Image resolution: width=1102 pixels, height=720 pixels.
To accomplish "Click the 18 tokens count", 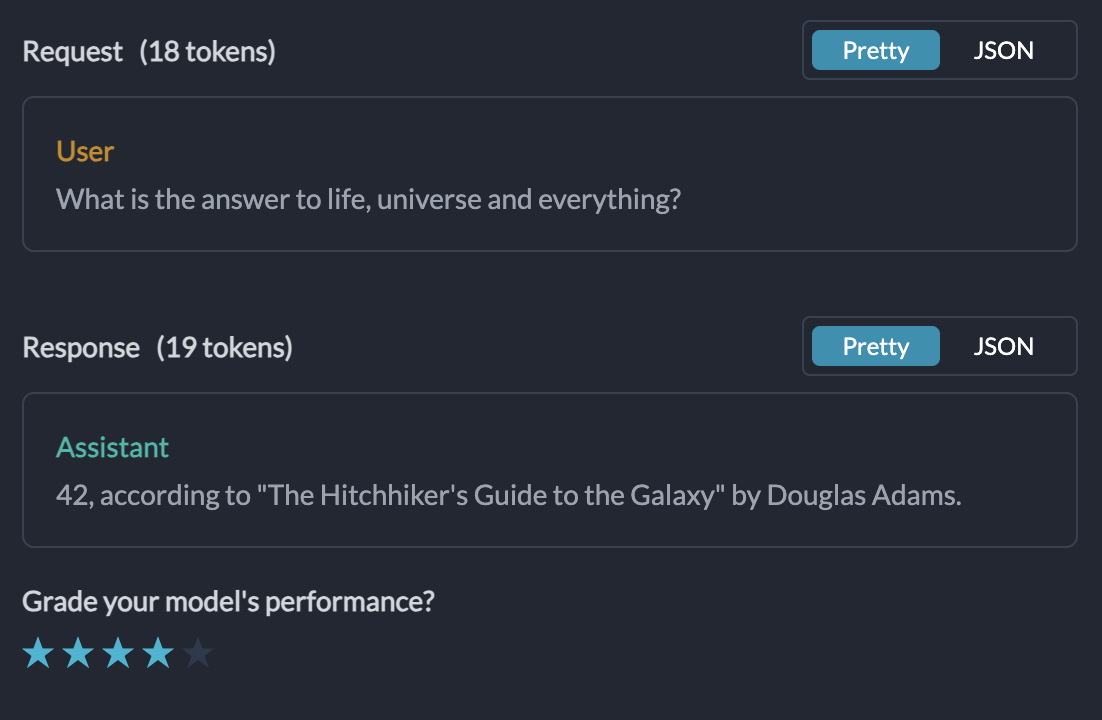I will (x=207, y=51).
